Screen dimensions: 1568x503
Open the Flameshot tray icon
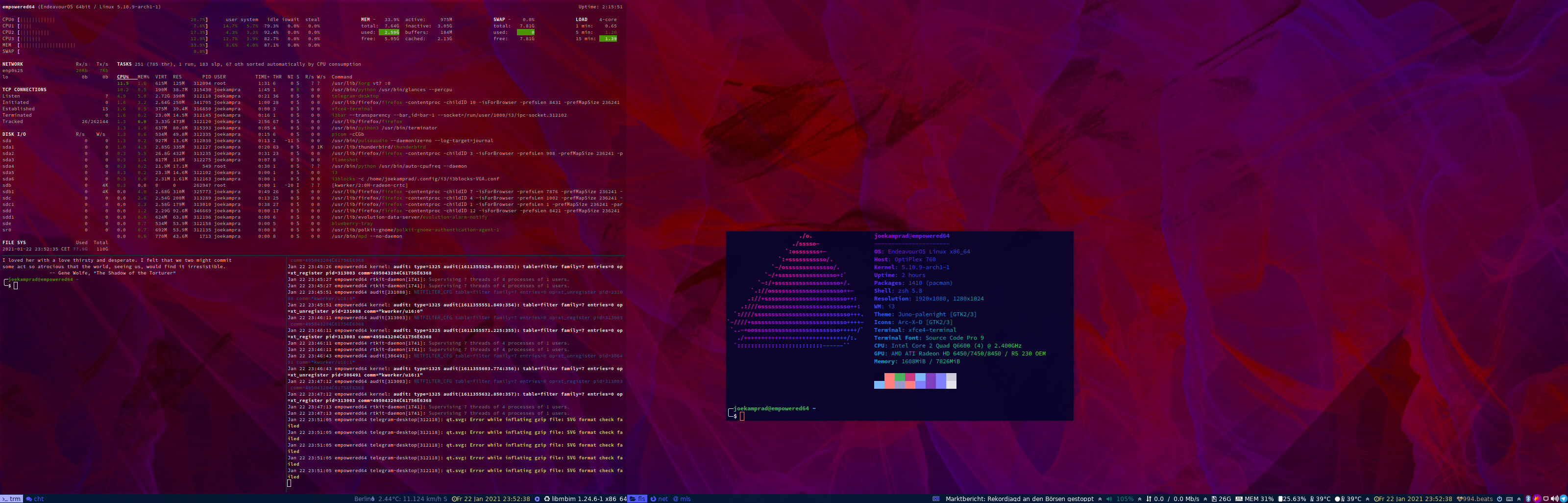point(1538,499)
